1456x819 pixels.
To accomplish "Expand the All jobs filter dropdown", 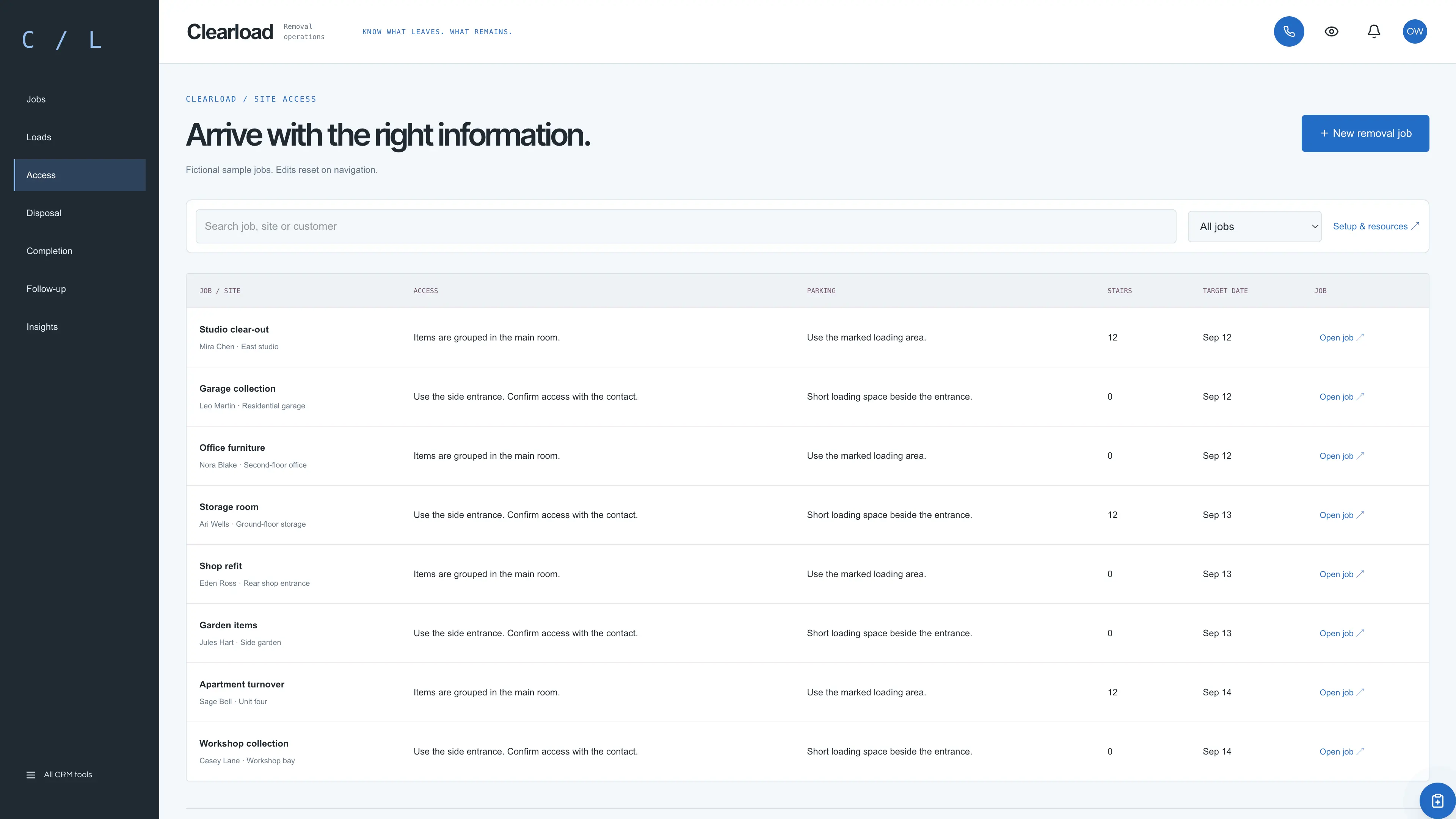I will click(x=1254, y=227).
